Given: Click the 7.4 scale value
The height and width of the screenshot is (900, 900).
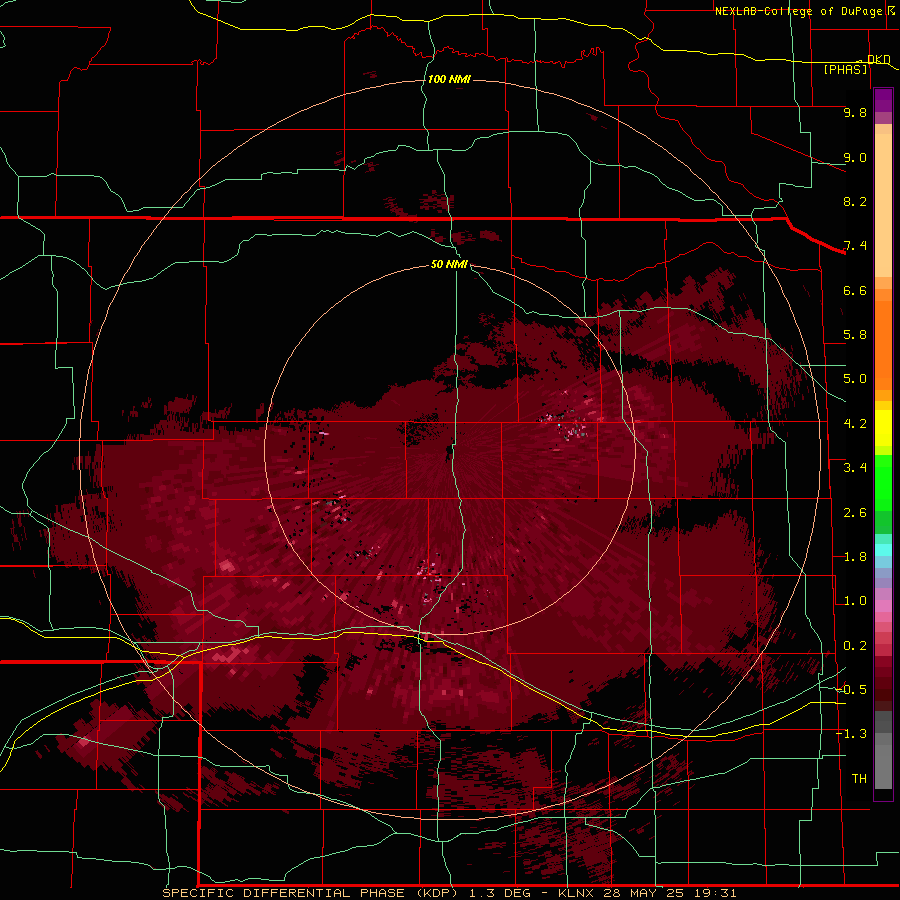Looking at the screenshot, I should pyautogui.click(x=855, y=246).
